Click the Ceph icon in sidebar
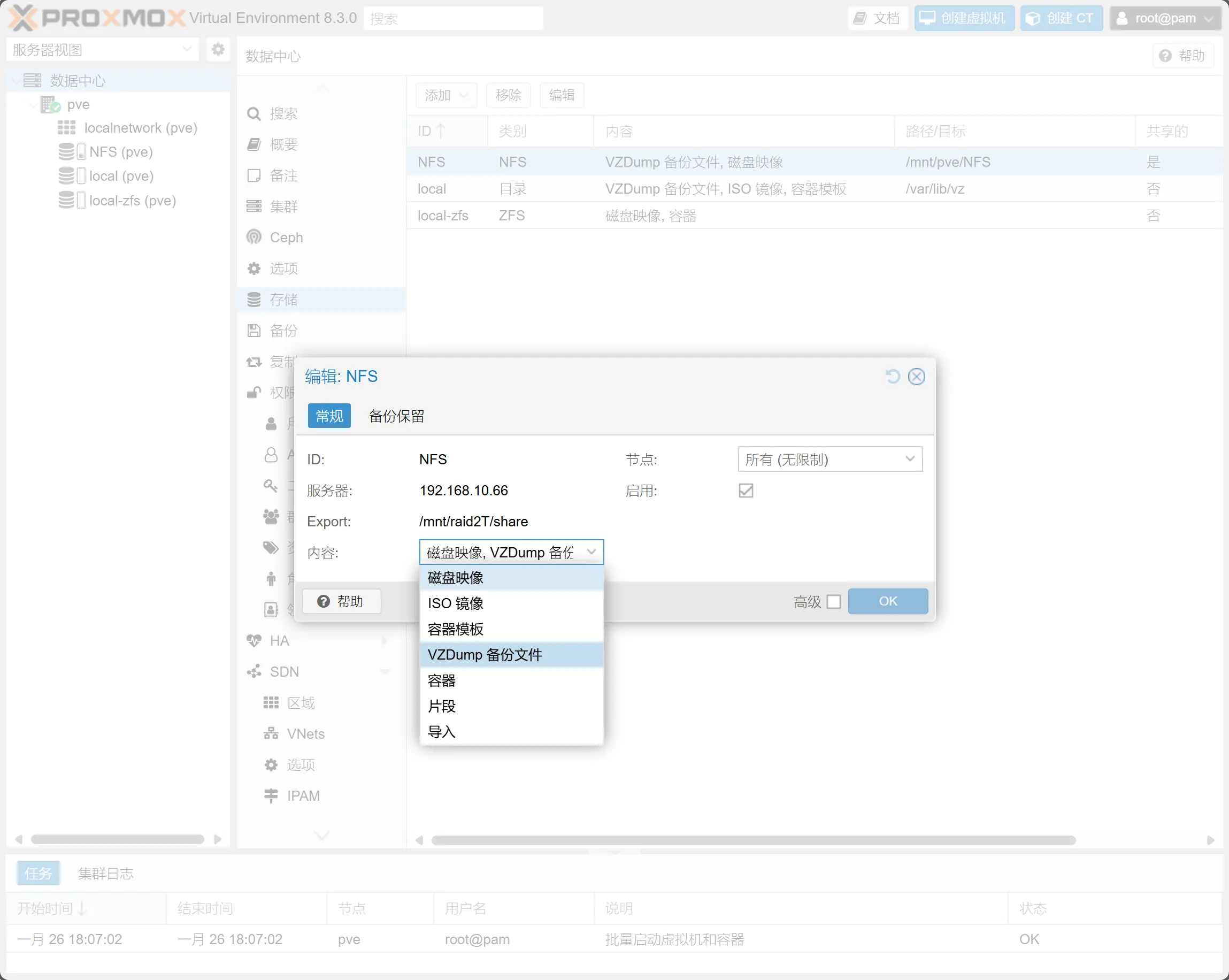The height and width of the screenshot is (980, 1229). click(x=254, y=237)
